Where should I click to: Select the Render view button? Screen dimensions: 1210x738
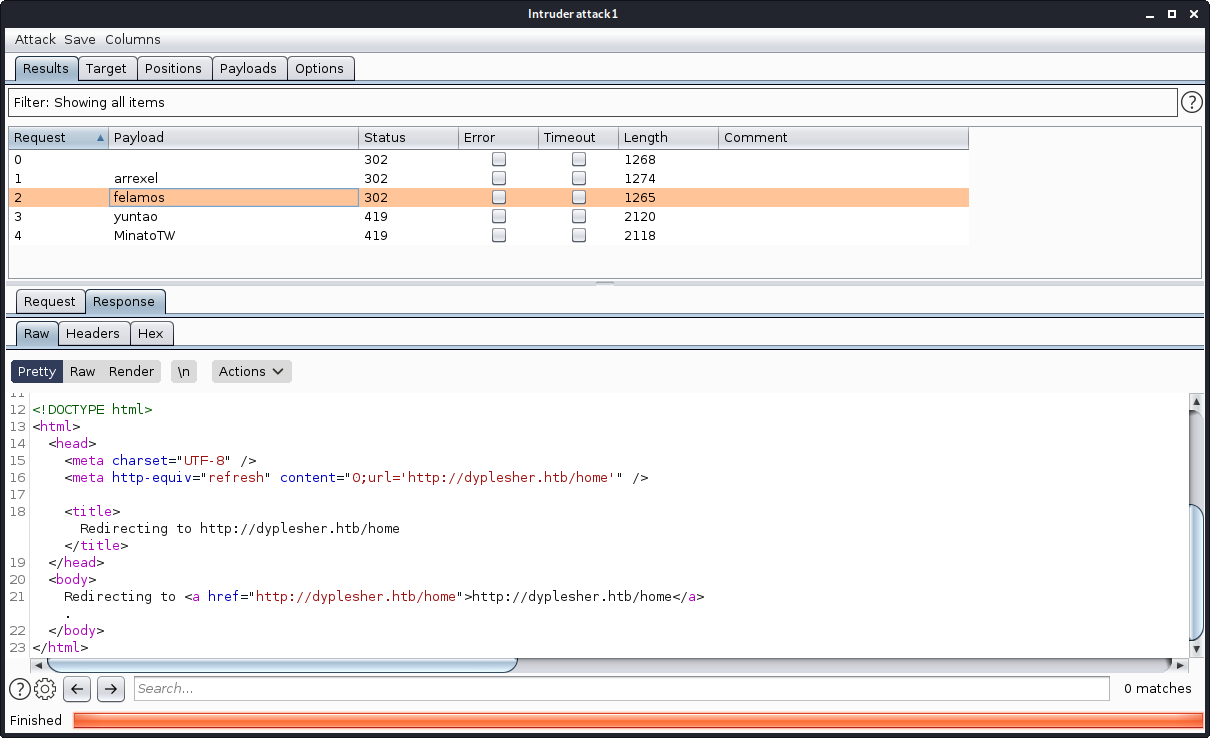[131, 371]
